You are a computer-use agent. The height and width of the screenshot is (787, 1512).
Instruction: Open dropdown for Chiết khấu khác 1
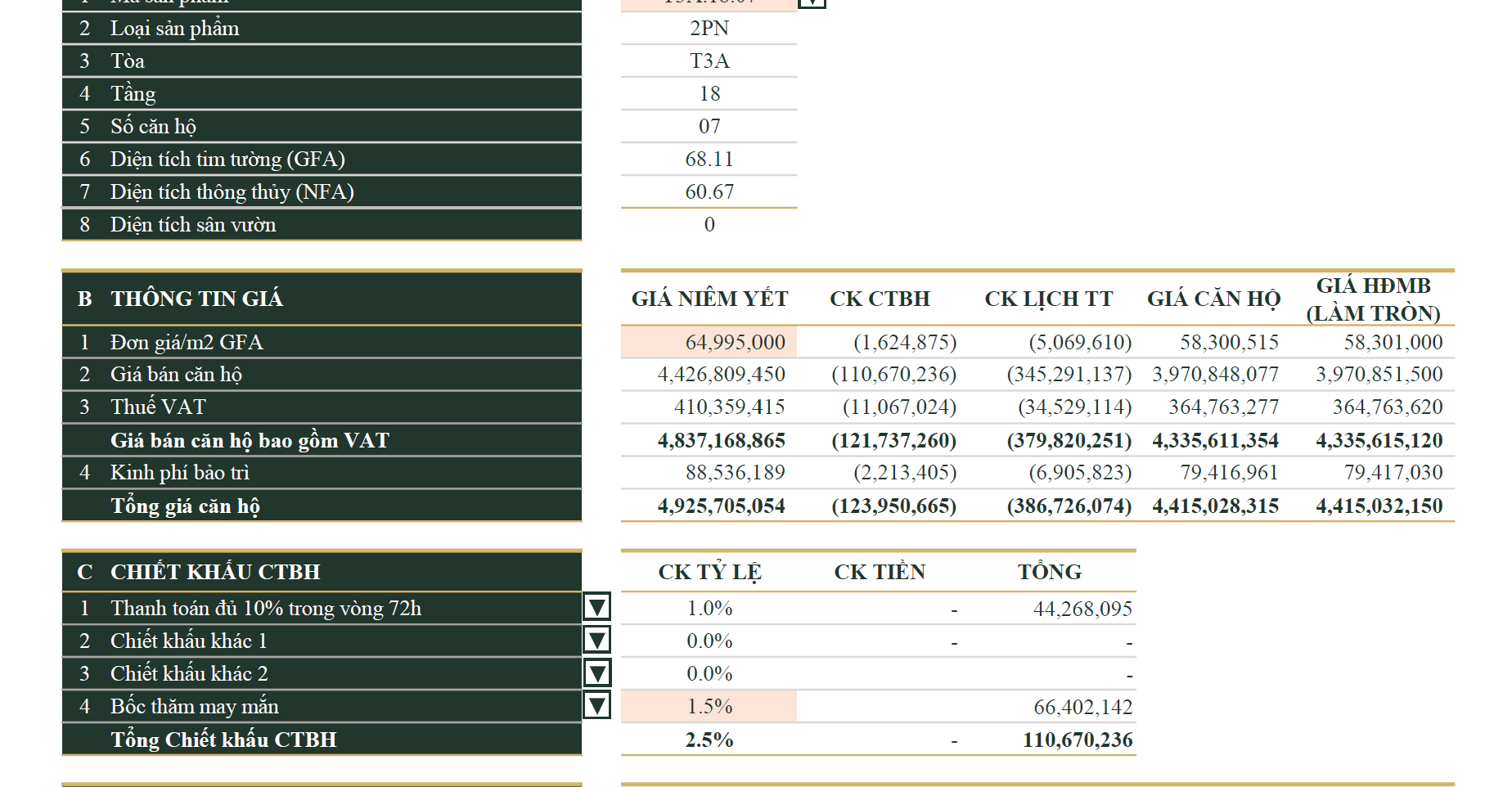click(596, 640)
